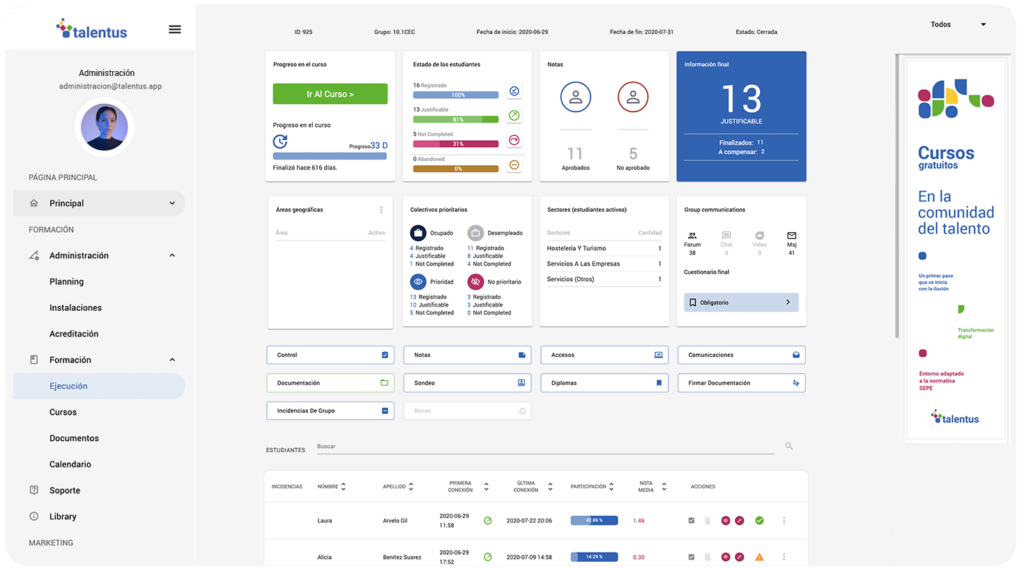Toggle the checkbox action in Laura's row
Screen dimensions: 1024x568
tap(692, 521)
